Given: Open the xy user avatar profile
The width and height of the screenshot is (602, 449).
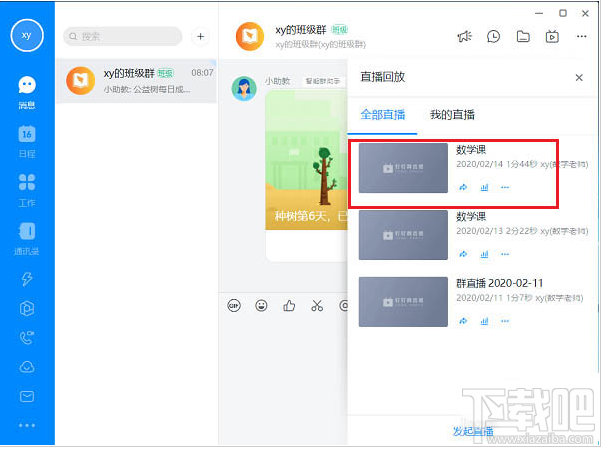Looking at the screenshot, I should click(x=26, y=35).
